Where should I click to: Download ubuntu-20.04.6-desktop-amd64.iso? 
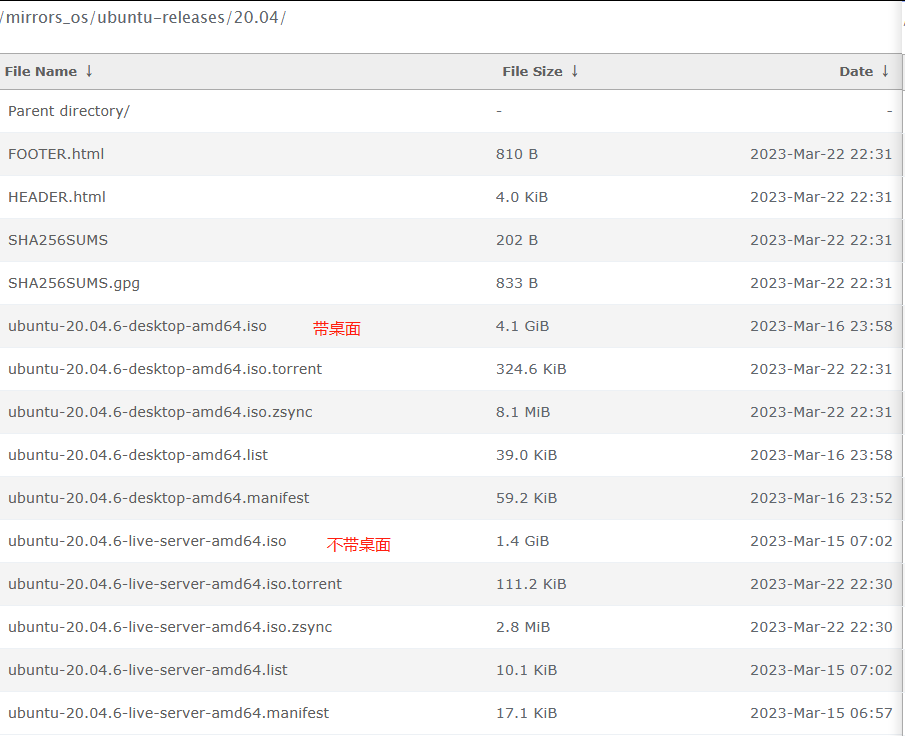click(137, 326)
